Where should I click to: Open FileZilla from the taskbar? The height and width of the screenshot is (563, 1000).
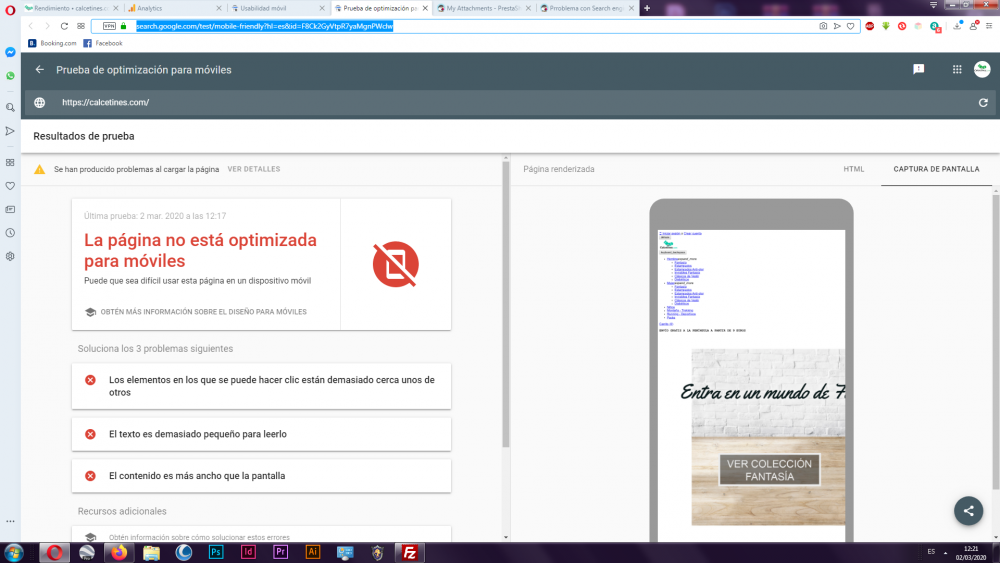coord(409,552)
